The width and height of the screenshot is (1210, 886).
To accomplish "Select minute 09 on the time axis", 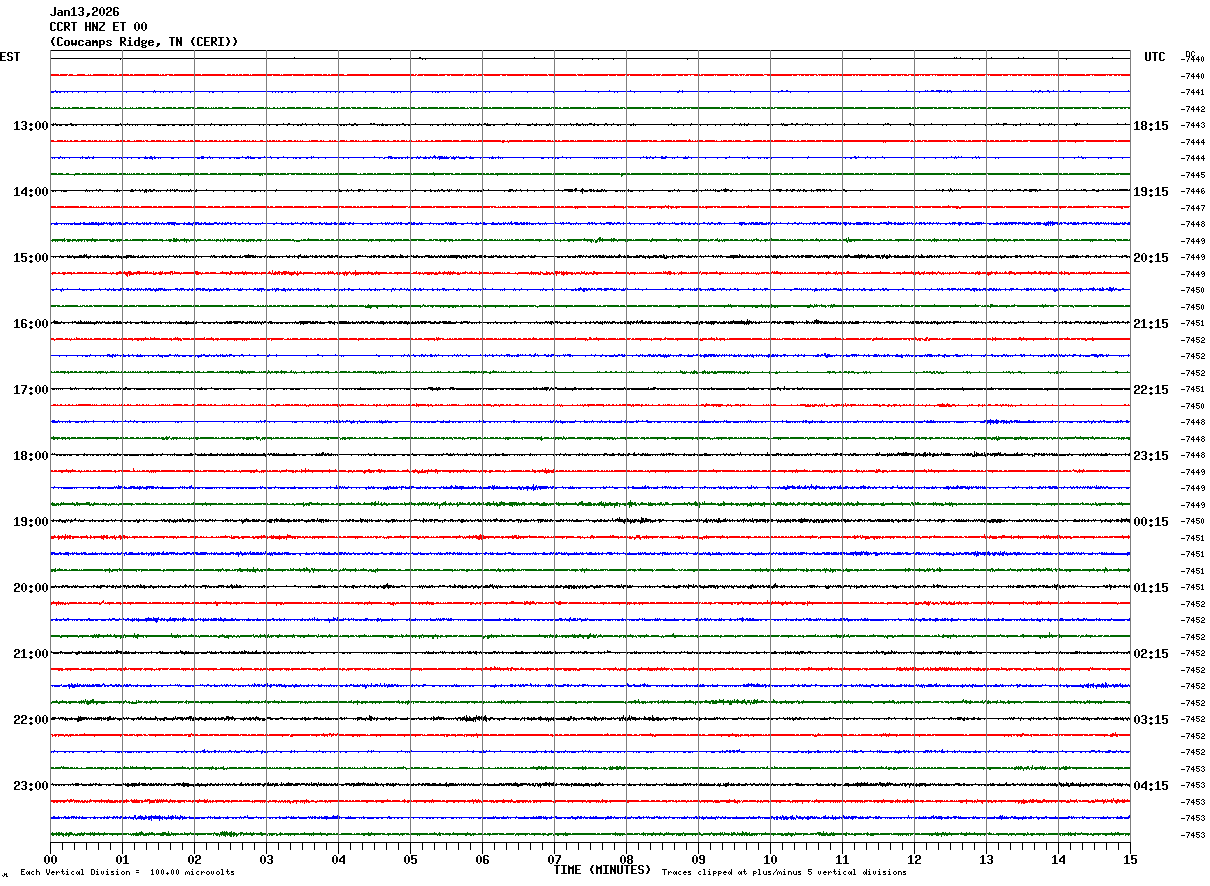I will pyautogui.click(x=698, y=859).
